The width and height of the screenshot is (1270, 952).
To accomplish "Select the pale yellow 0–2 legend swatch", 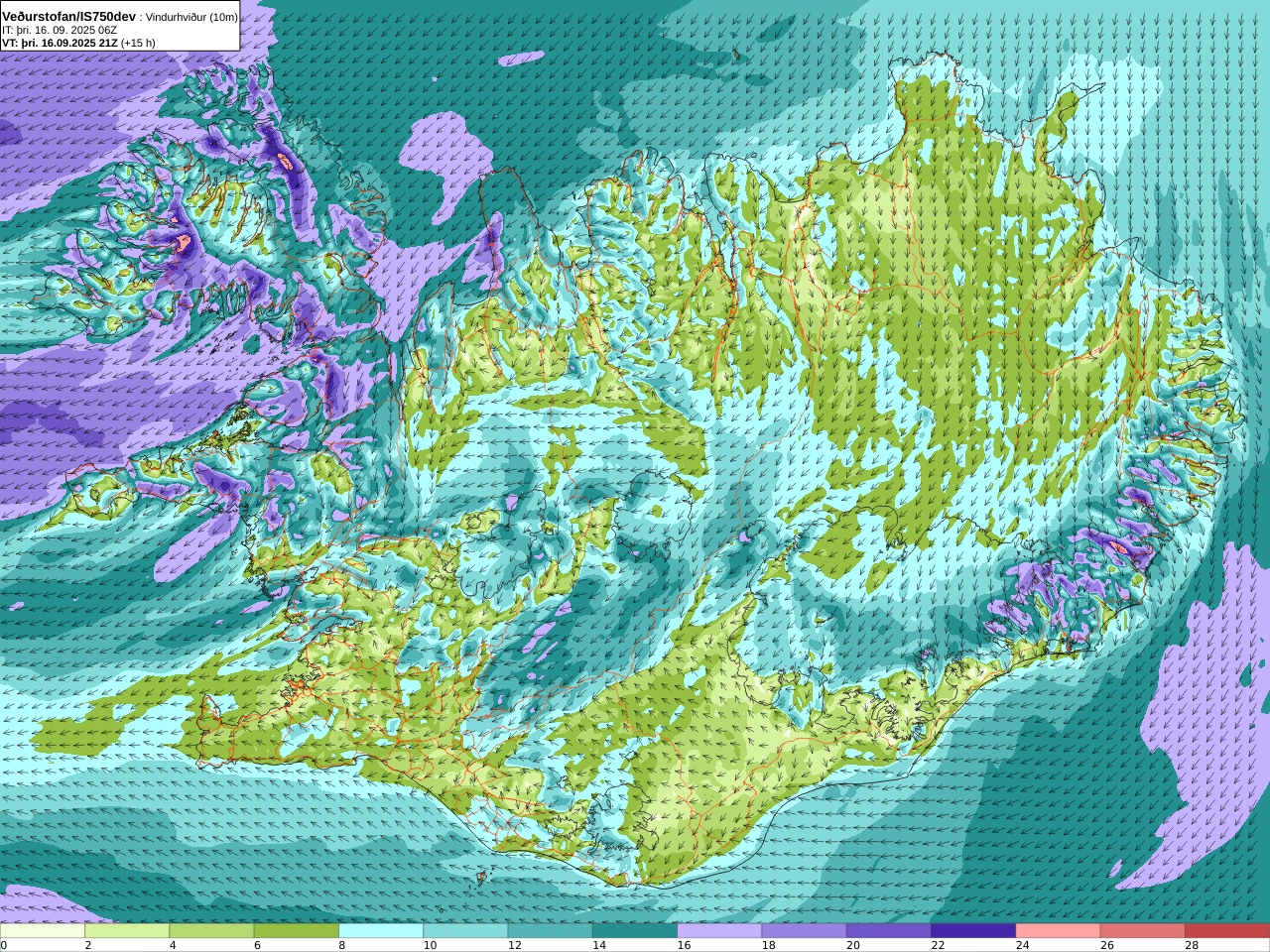I will pyautogui.click(x=43, y=931).
